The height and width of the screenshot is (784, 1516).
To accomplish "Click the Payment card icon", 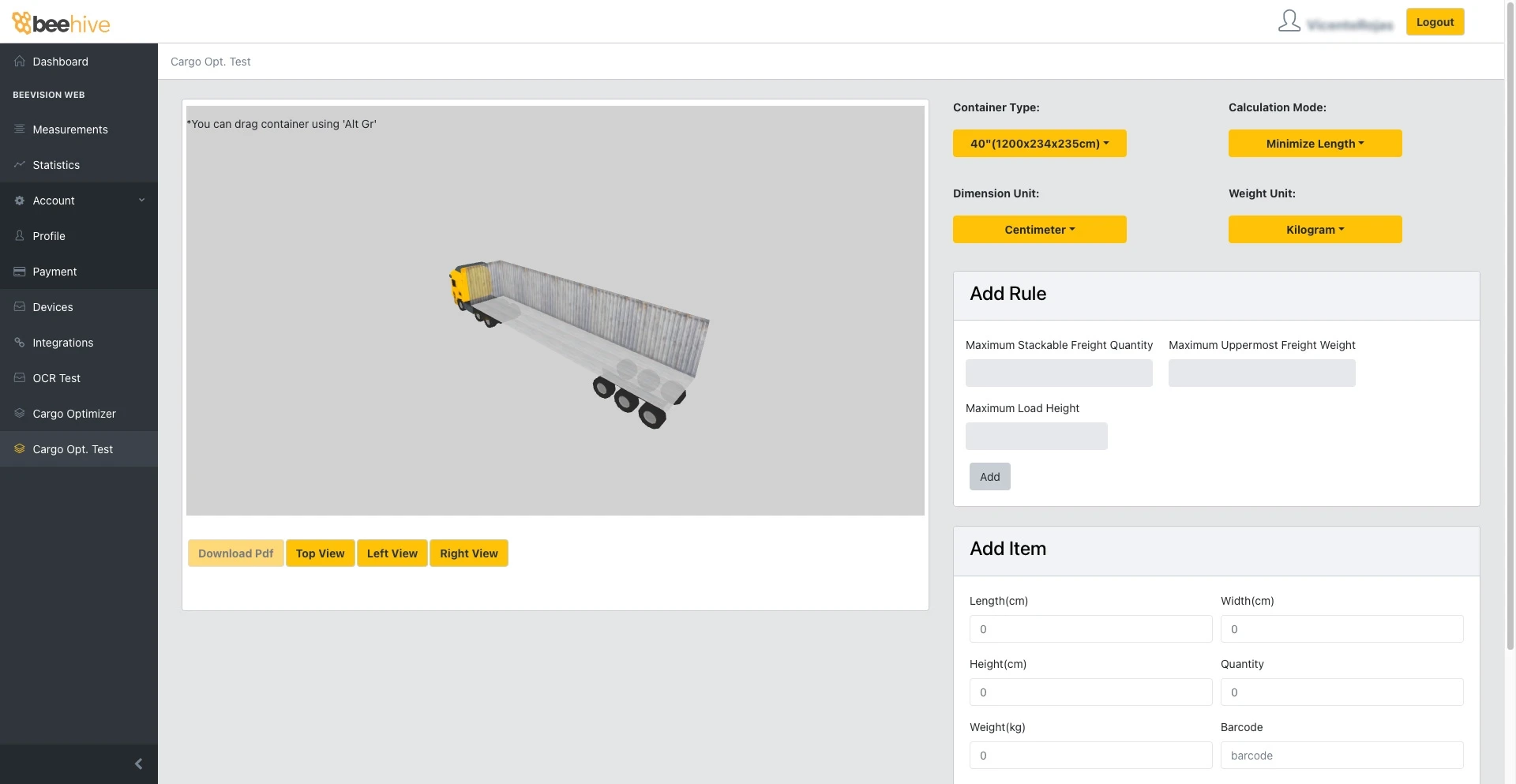I will tap(20, 272).
